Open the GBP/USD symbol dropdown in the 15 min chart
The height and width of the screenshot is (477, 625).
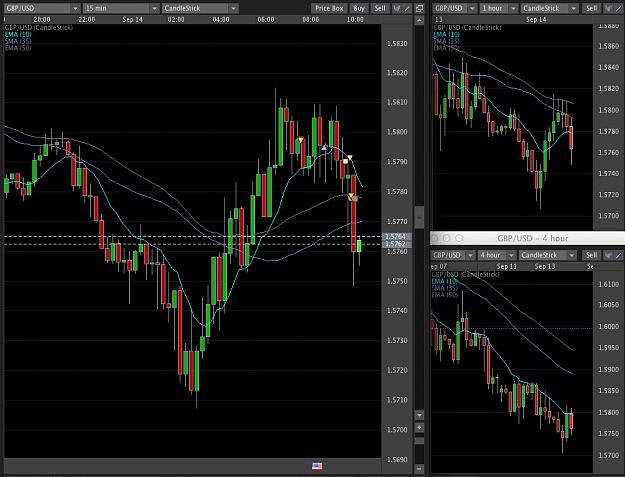point(42,8)
